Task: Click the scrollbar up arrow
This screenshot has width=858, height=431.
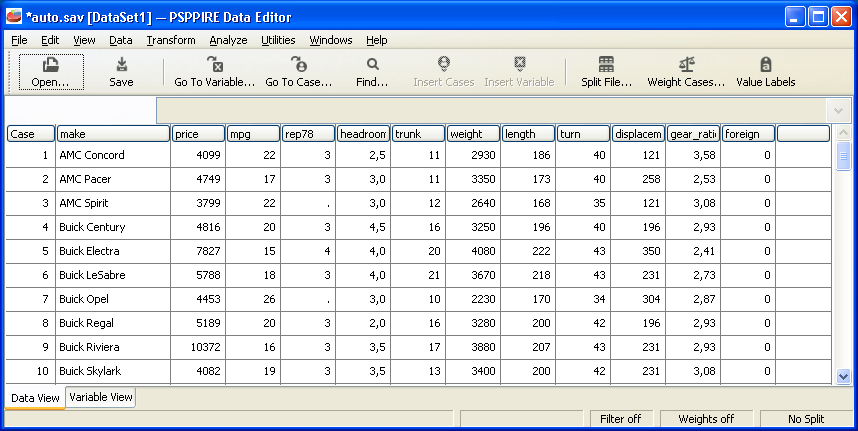Action: pos(843,133)
